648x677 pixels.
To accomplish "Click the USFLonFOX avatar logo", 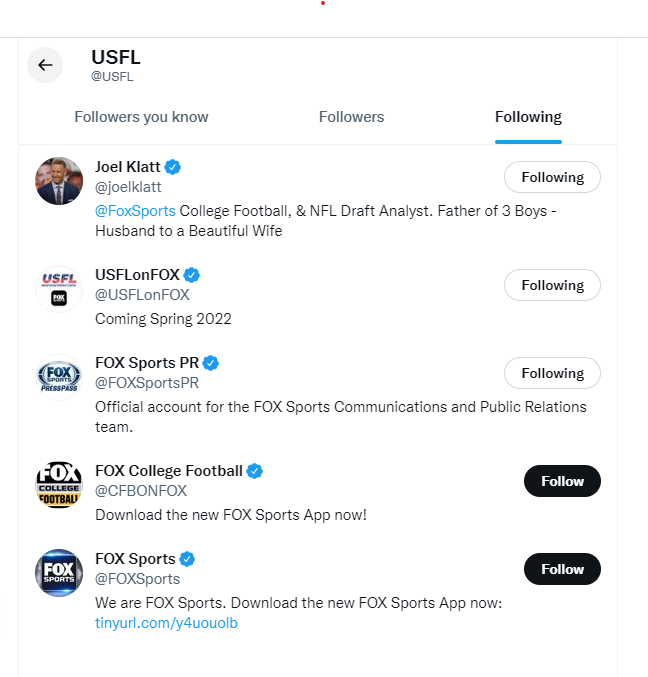I will coord(59,289).
